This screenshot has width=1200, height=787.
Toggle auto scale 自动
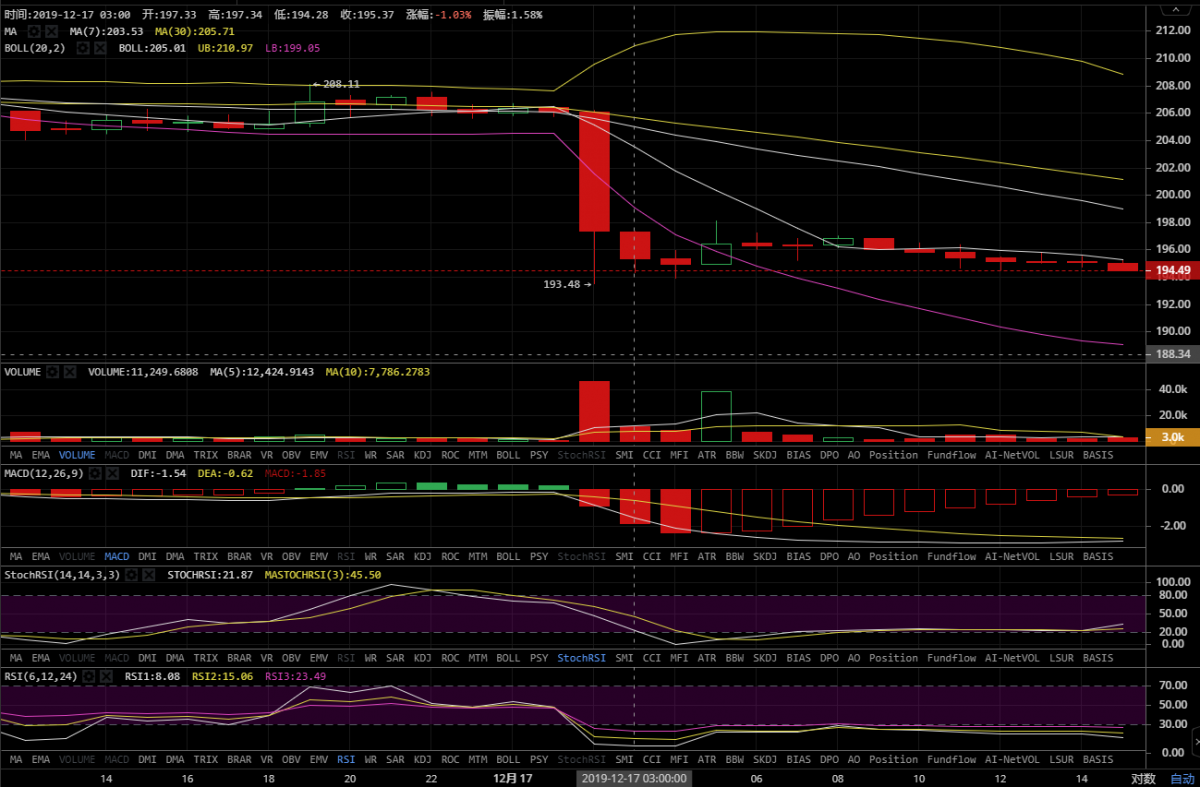pyautogui.click(x=1182, y=778)
